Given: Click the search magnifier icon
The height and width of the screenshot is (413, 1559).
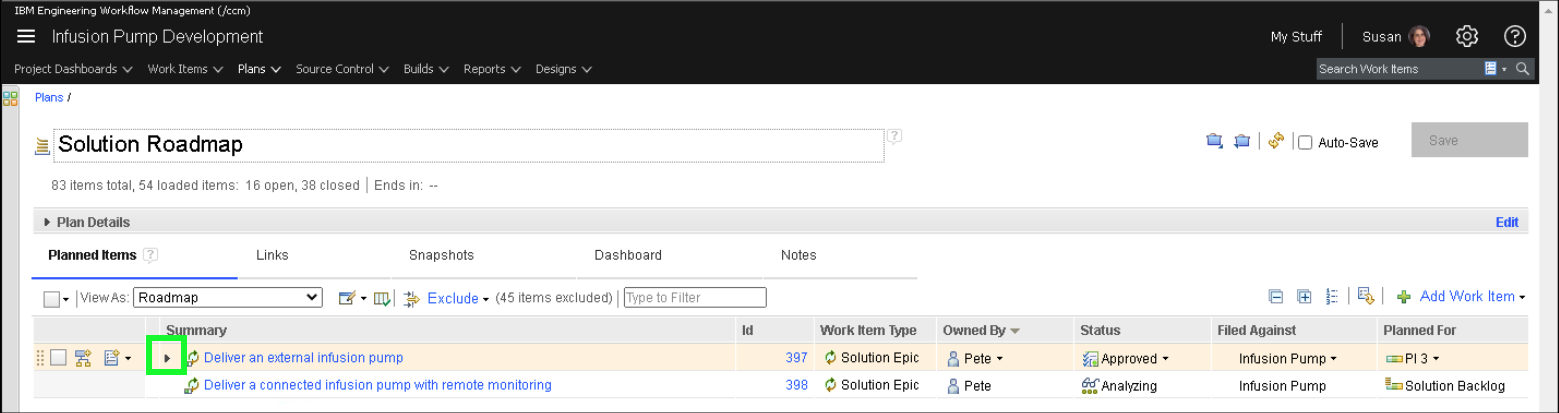Looking at the screenshot, I should [x=1521, y=69].
